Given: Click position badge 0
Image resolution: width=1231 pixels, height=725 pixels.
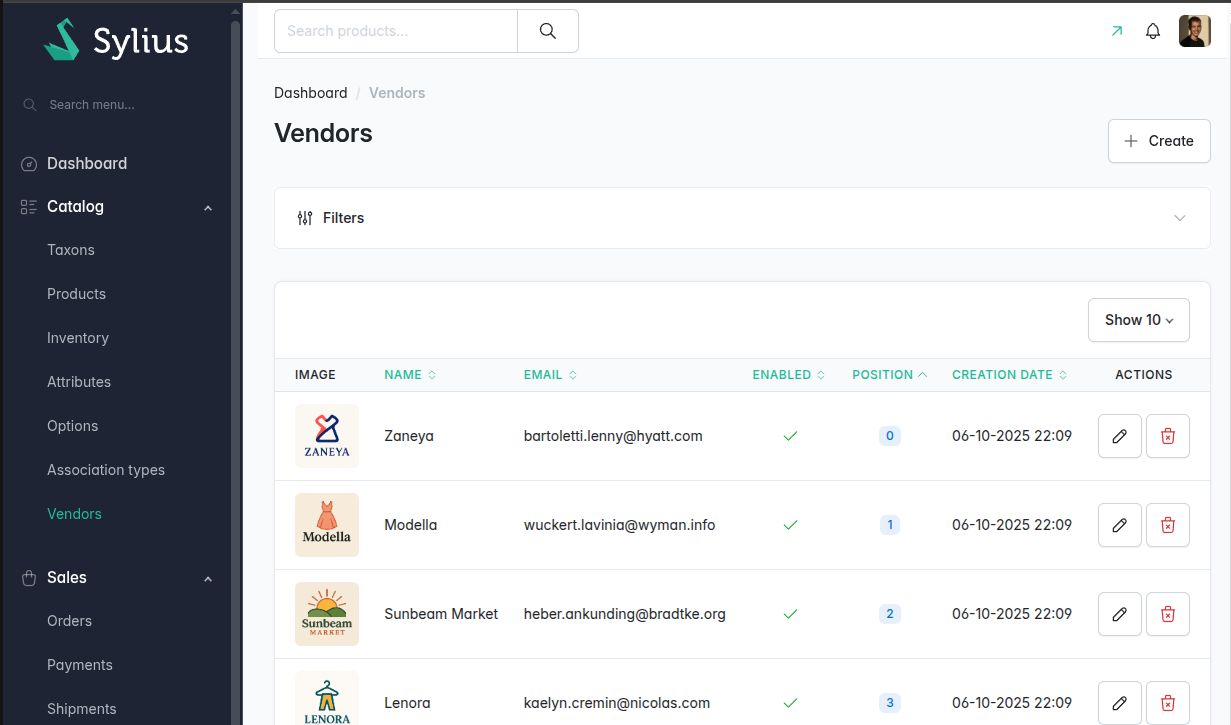Looking at the screenshot, I should tap(890, 436).
